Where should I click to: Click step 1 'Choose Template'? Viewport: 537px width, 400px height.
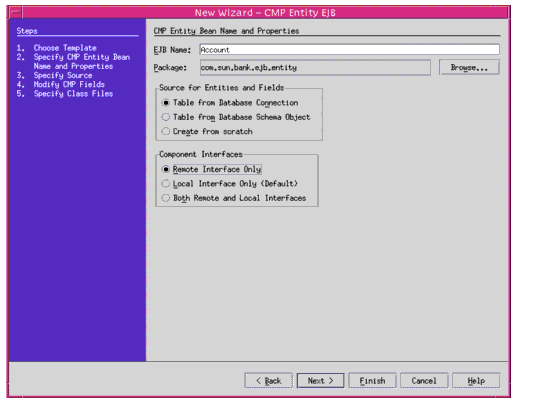[65, 48]
